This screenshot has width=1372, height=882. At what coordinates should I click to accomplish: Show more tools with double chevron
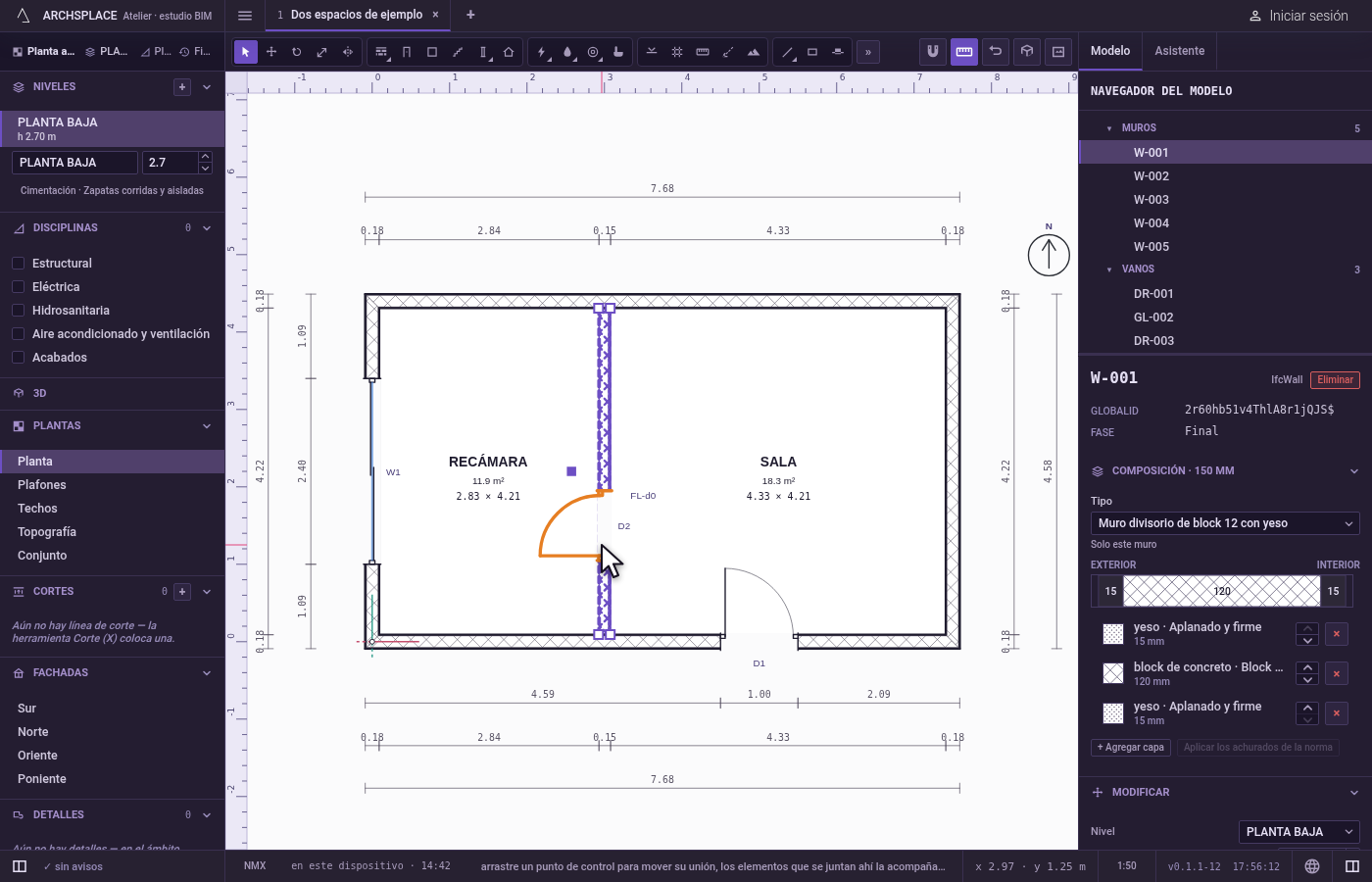point(867,52)
